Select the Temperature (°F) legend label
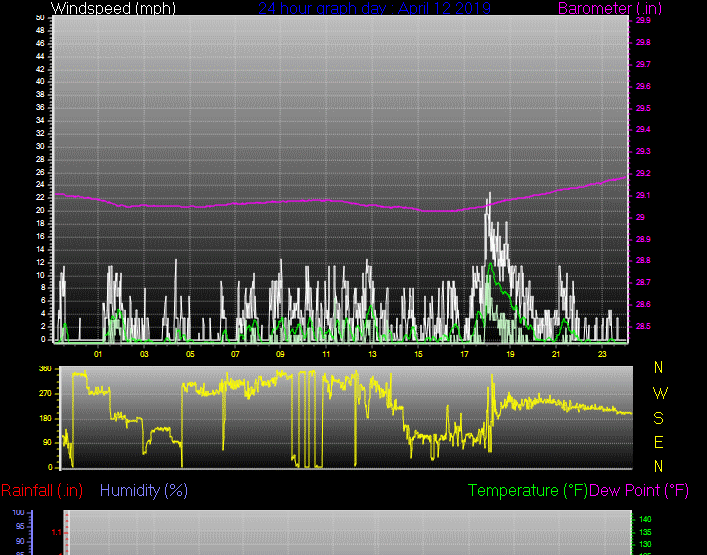This screenshot has width=707, height=555. click(528, 491)
